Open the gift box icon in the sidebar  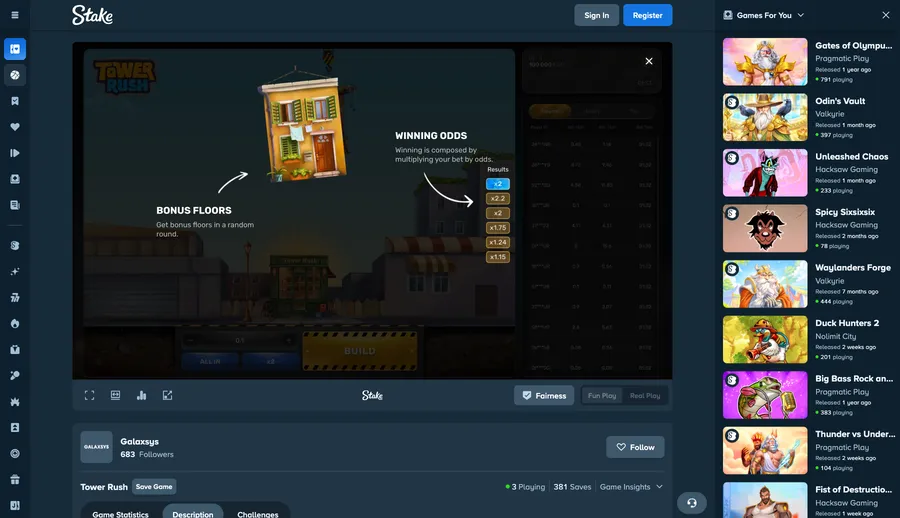[x=15, y=480]
